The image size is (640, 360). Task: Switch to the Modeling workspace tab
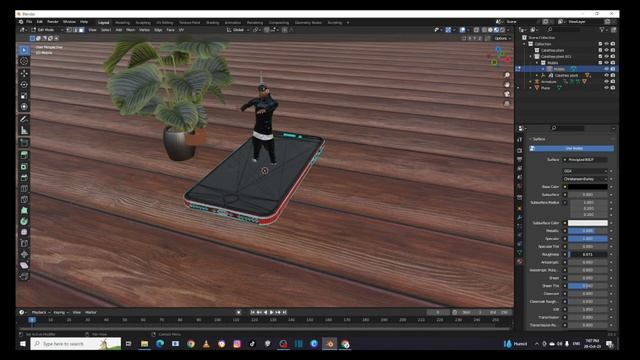122,22
